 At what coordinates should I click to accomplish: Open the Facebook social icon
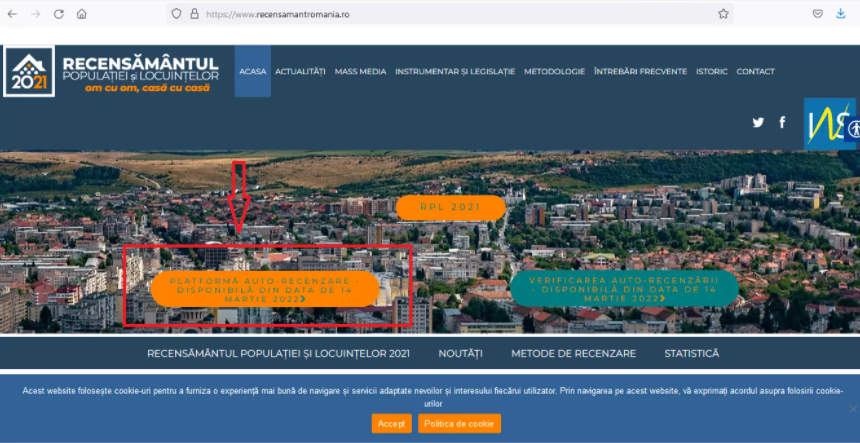point(782,122)
